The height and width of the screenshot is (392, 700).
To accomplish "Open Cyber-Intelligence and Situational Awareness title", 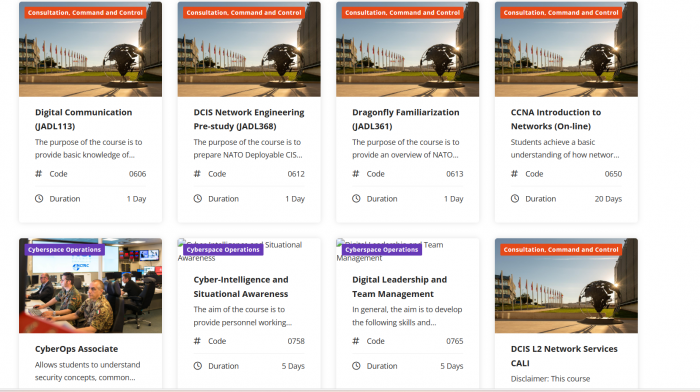I will [241, 287].
